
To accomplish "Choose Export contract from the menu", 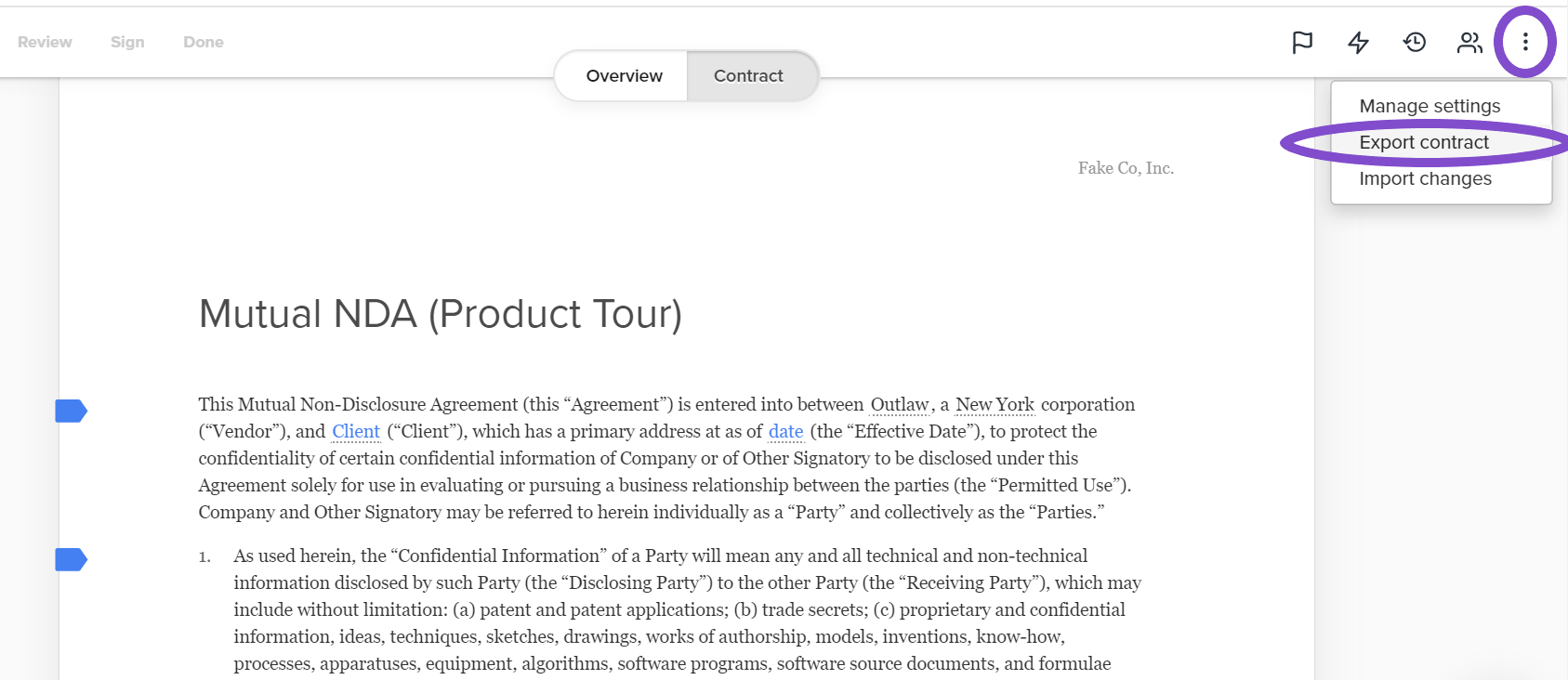I will coord(1424,142).
